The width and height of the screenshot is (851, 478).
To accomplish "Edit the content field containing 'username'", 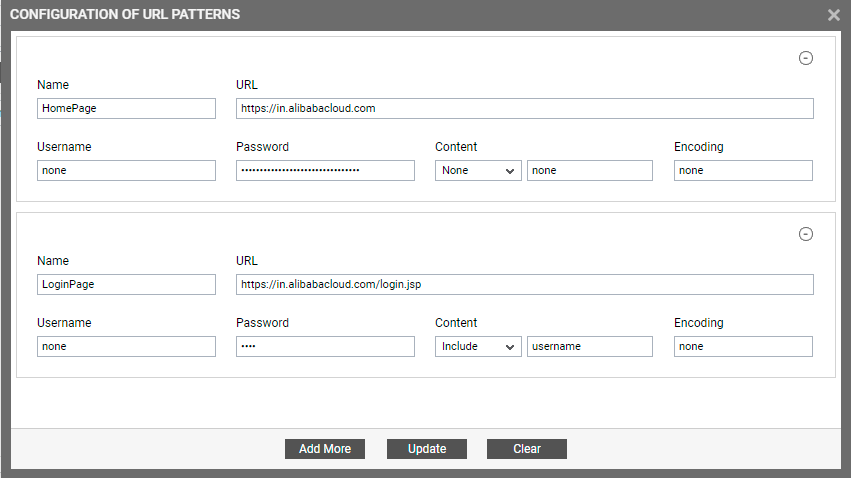I will [x=589, y=346].
